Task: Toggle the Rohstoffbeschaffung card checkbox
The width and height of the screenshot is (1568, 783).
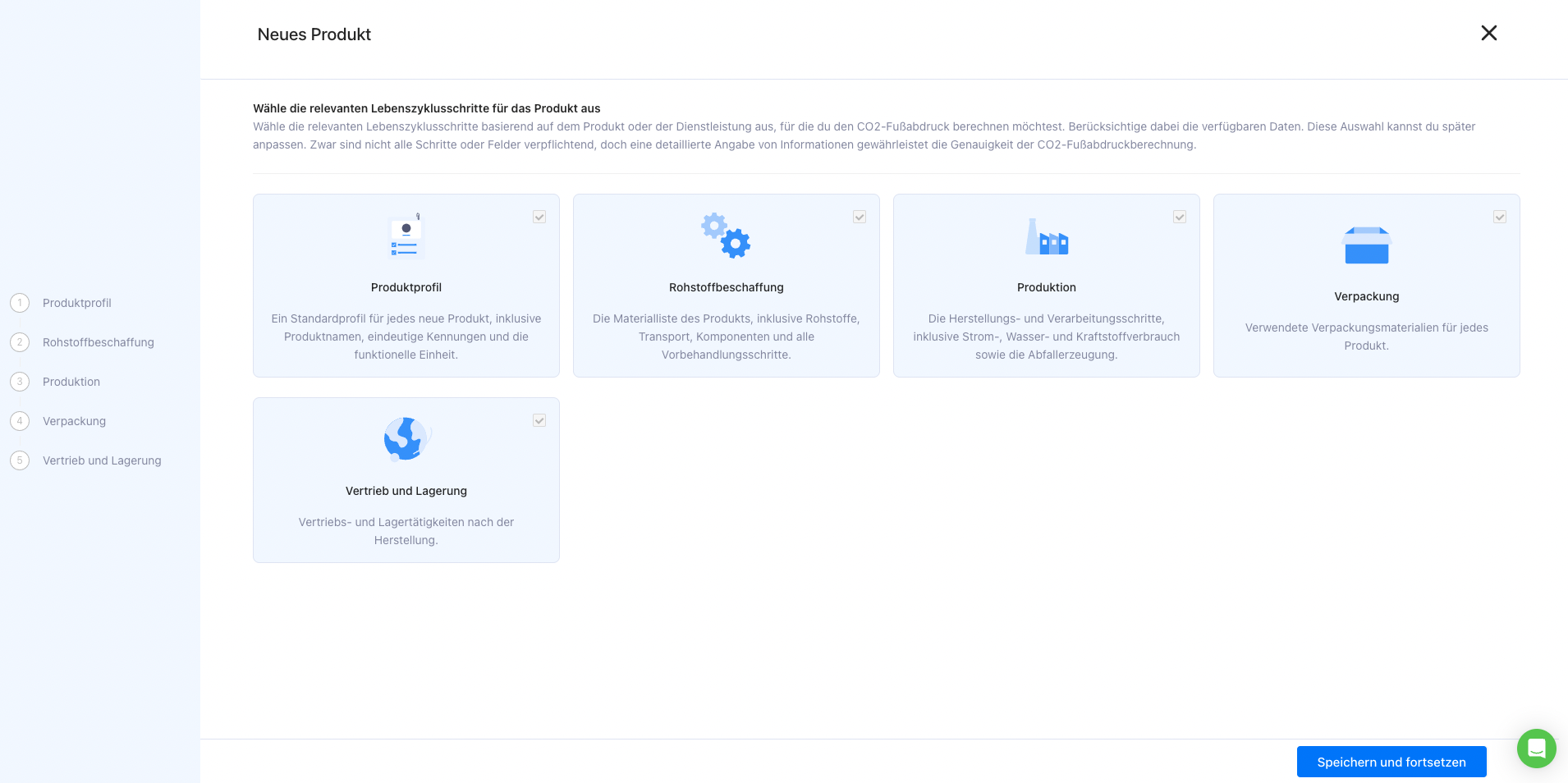Action: click(x=860, y=217)
